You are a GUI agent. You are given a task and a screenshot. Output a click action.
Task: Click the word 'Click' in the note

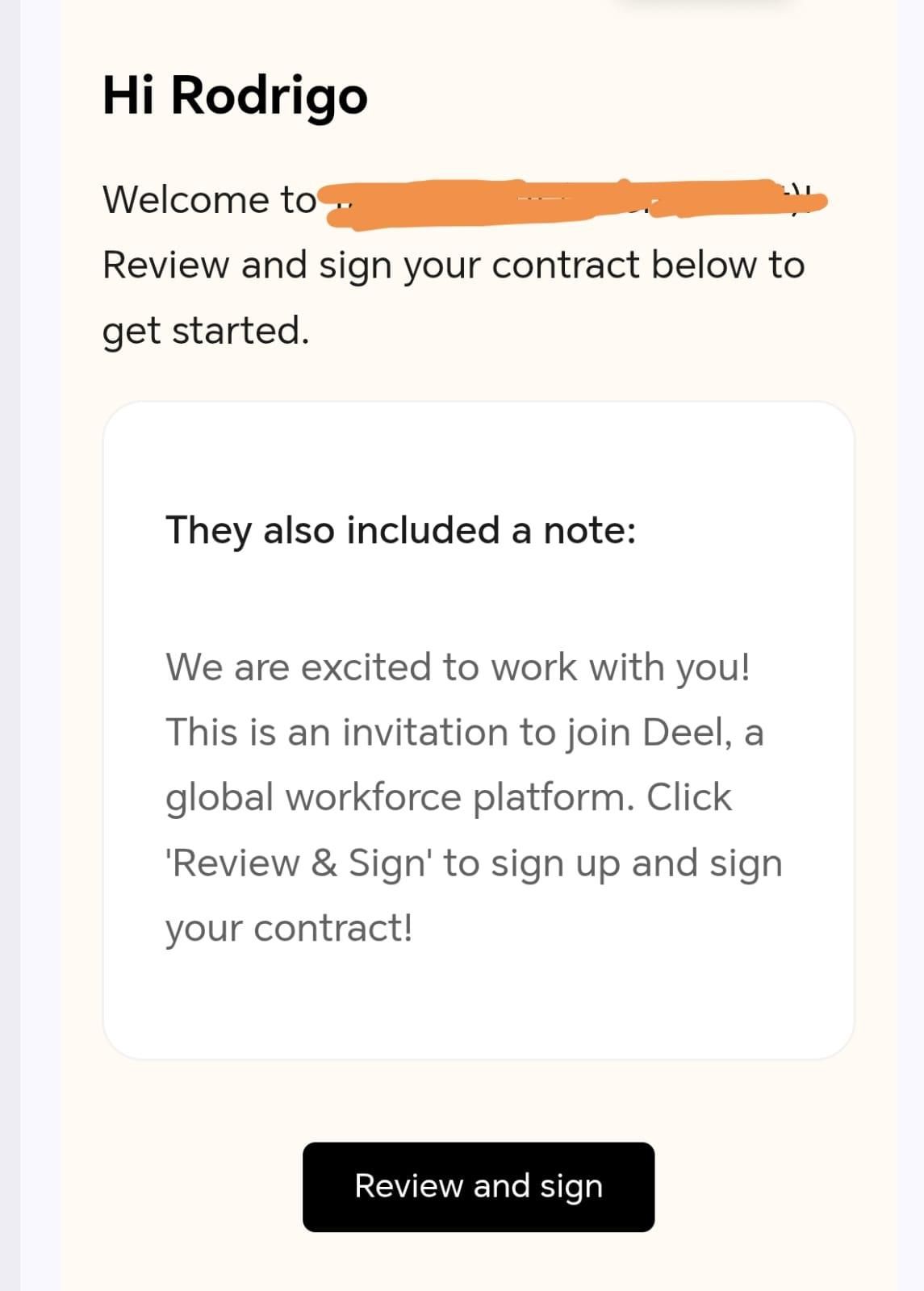coord(688,797)
